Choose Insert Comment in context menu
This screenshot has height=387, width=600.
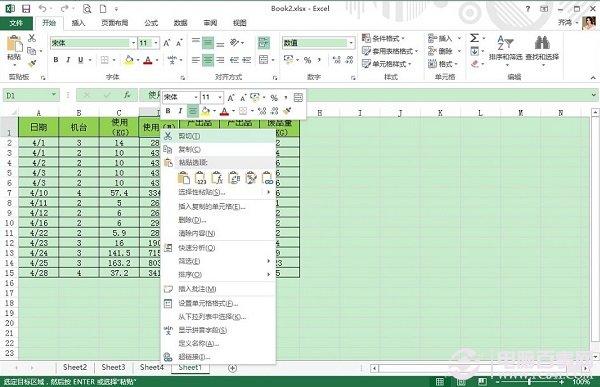pyautogui.click(x=218, y=289)
